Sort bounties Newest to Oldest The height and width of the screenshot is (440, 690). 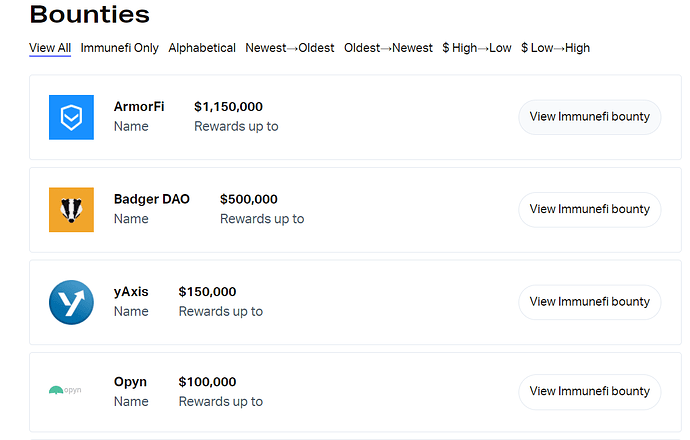290,48
